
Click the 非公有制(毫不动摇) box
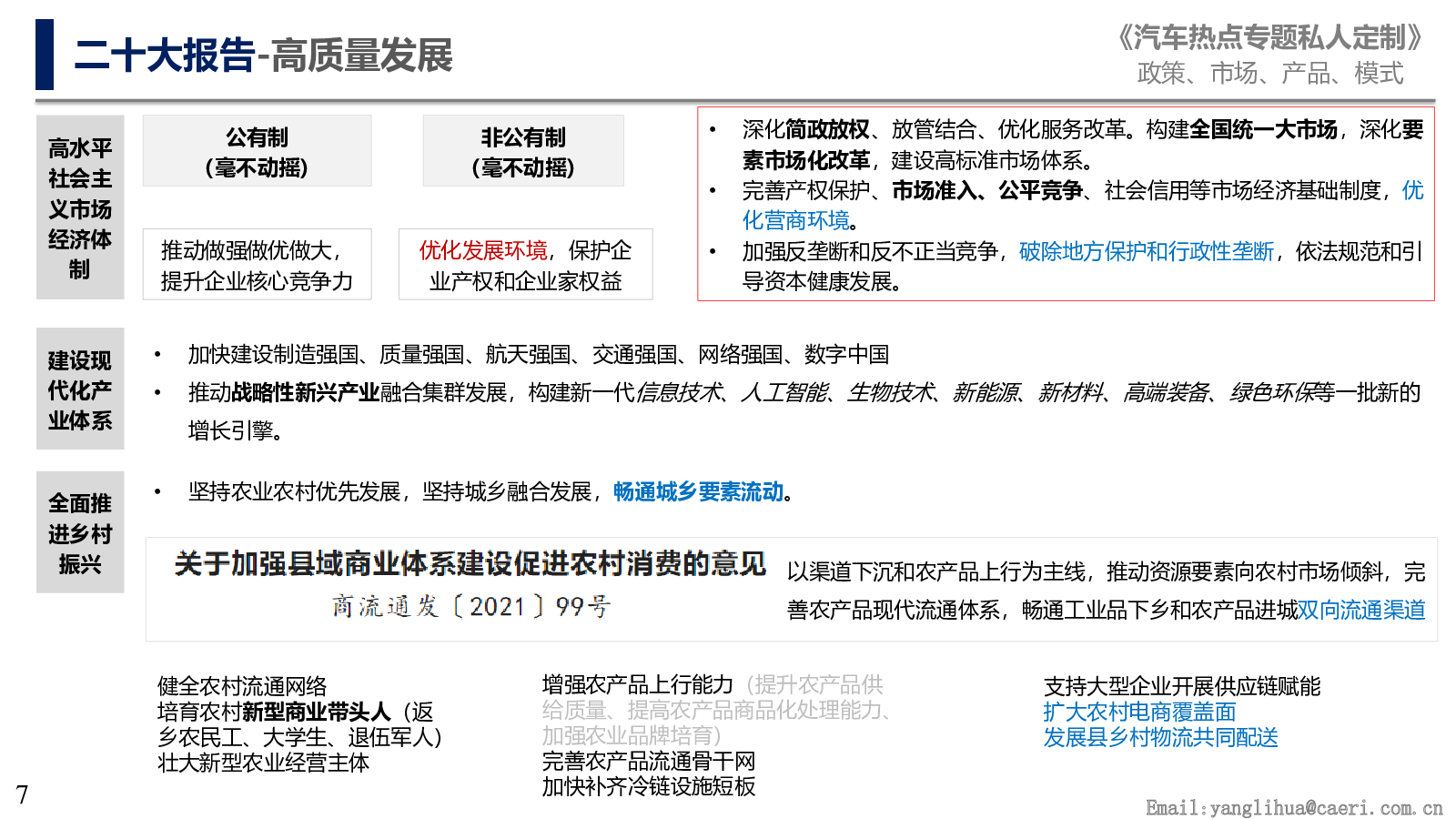click(x=522, y=151)
